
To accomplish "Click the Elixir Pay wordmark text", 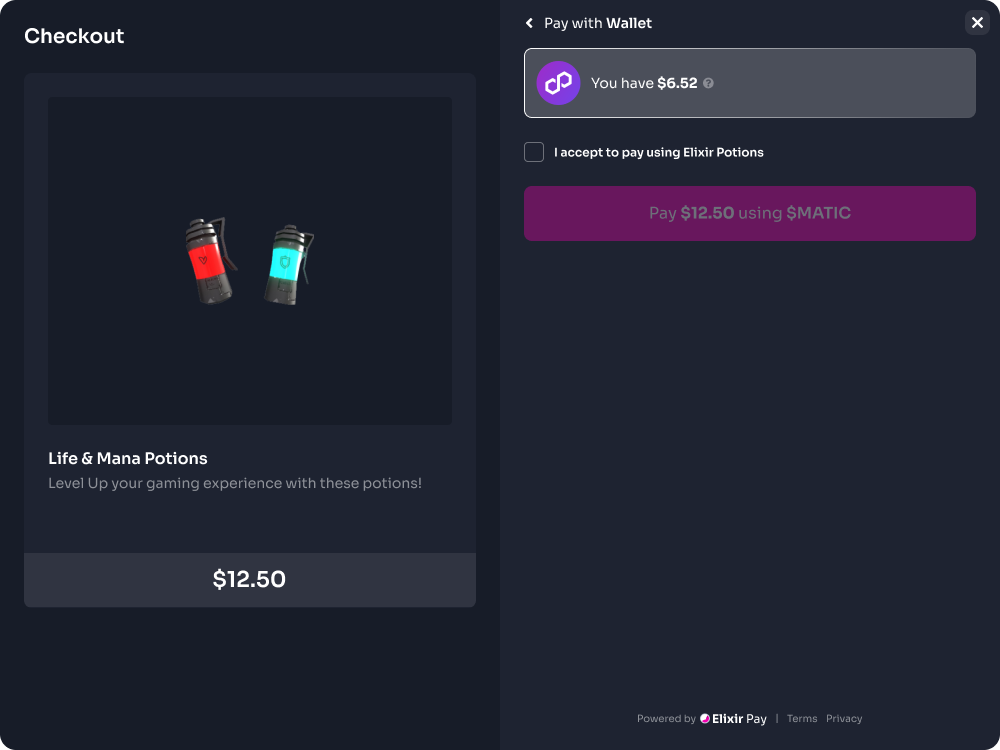I will point(740,719).
